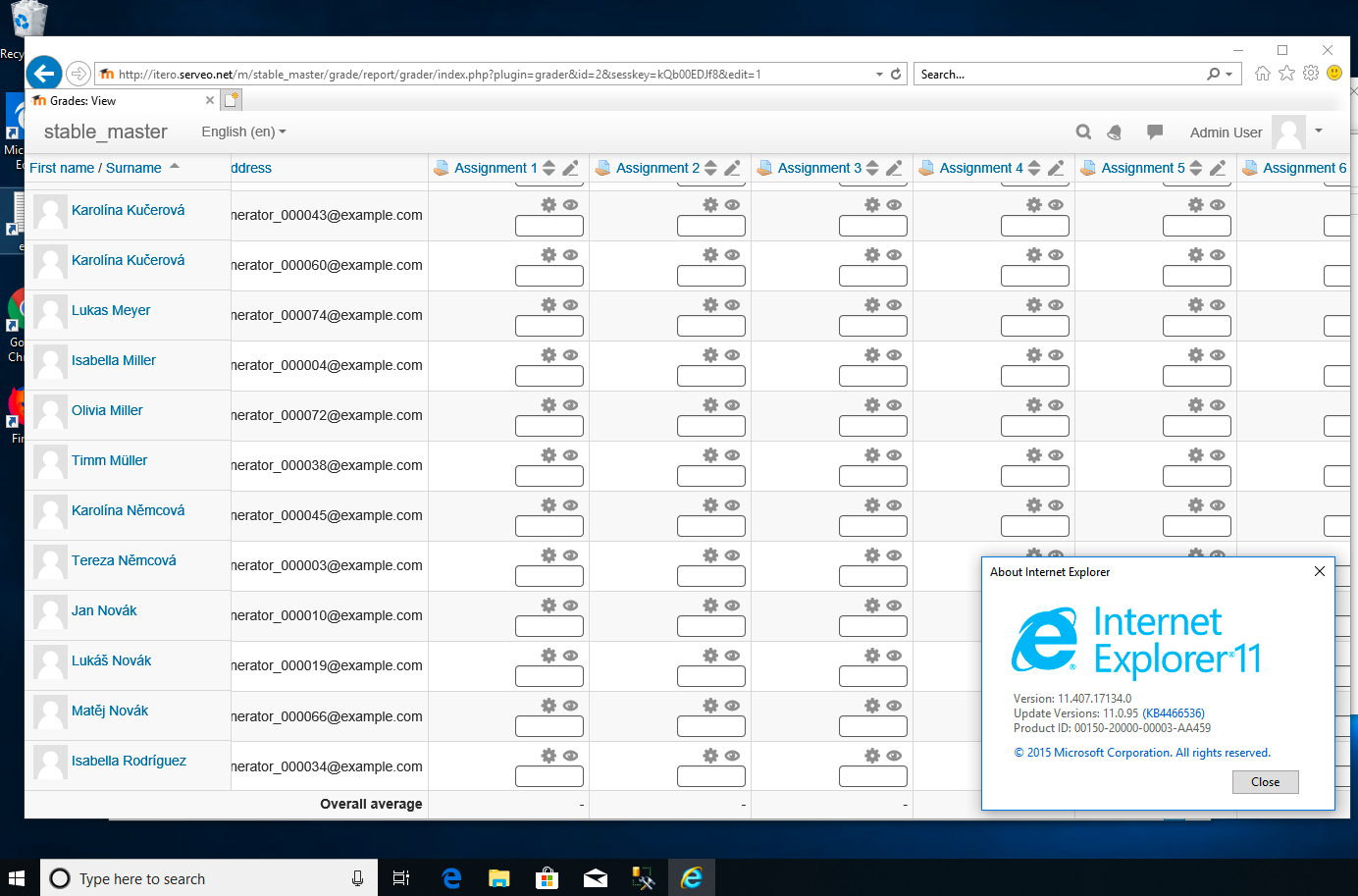
Task: Toggle the eye icon for Isabella Miller's Assignment 2
Action: [732, 355]
